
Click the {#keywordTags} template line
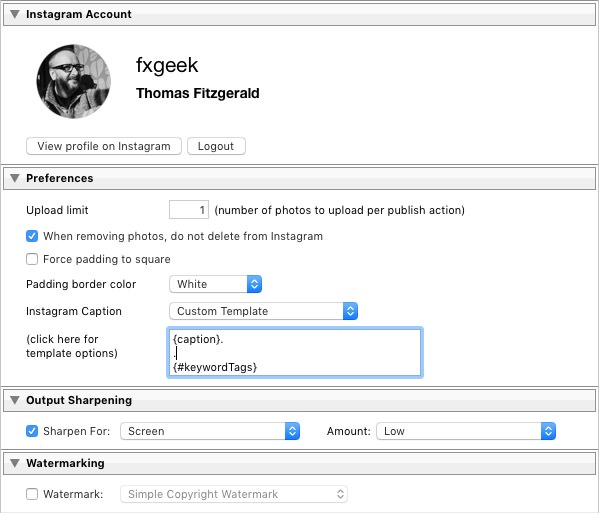click(x=215, y=367)
